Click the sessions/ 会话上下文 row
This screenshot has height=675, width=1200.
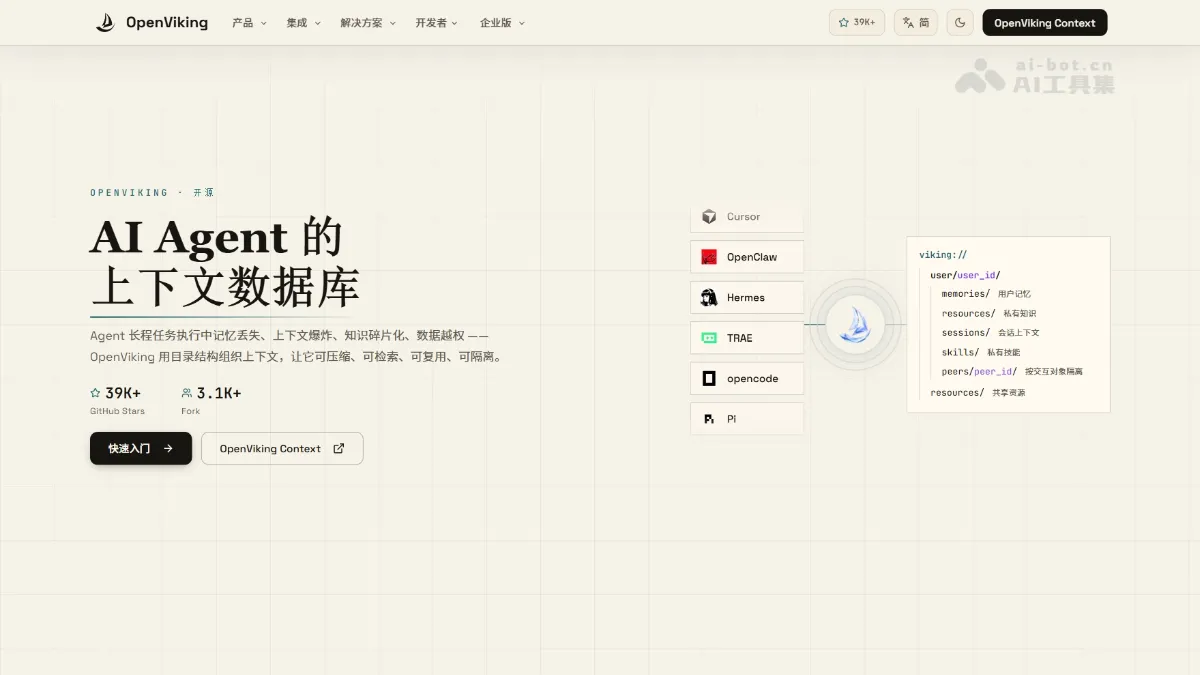click(991, 332)
